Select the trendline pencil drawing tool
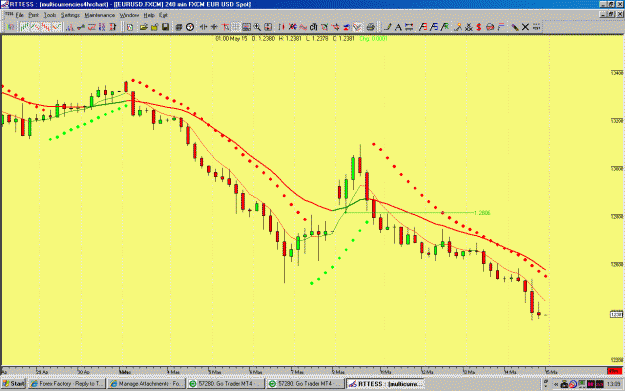The width and height of the screenshot is (625, 391). click(387, 27)
